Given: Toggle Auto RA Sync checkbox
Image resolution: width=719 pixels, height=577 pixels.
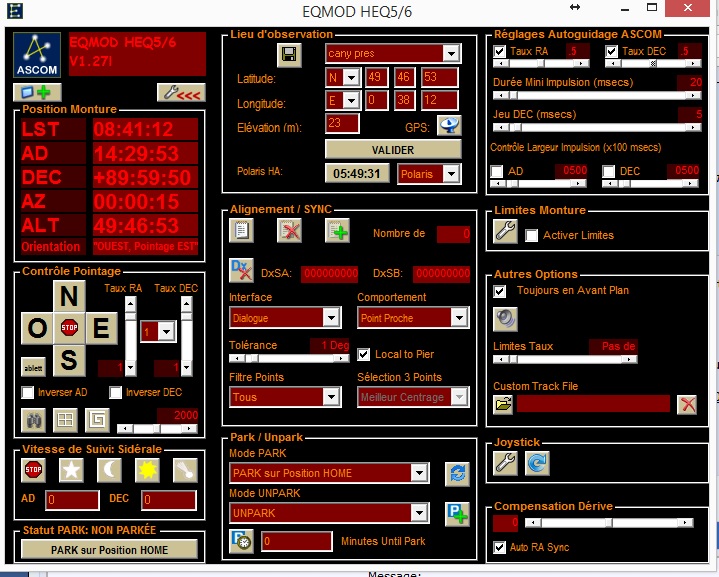Looking at the screenshot, I should point(500,547).
